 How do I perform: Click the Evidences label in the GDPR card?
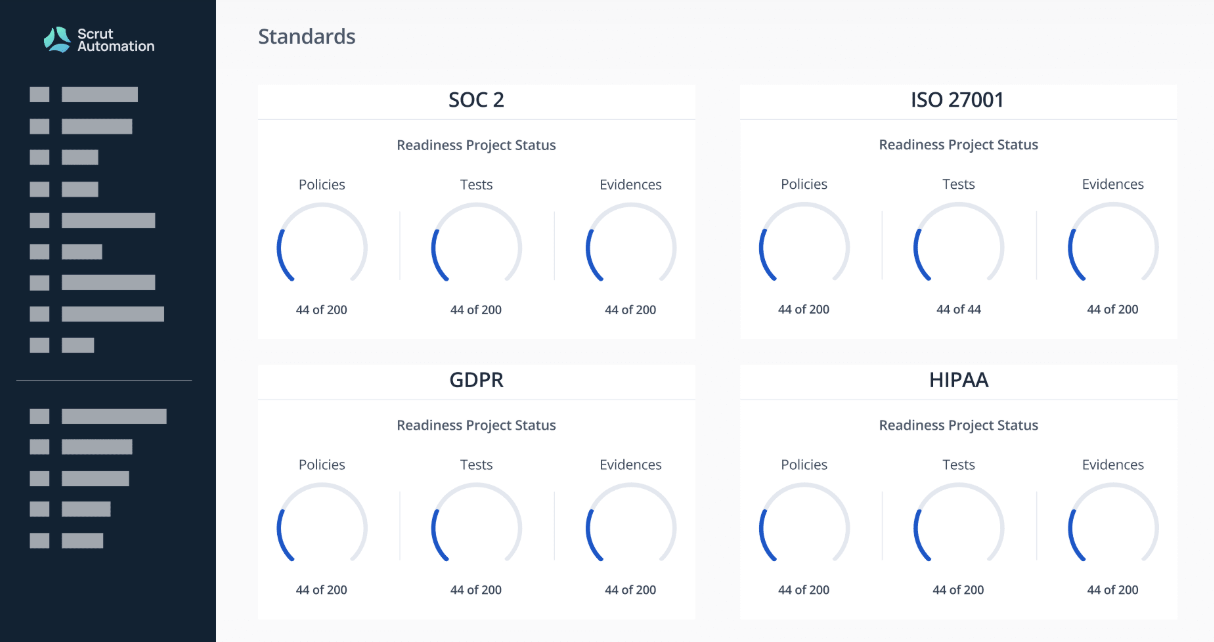click(631, 465)
